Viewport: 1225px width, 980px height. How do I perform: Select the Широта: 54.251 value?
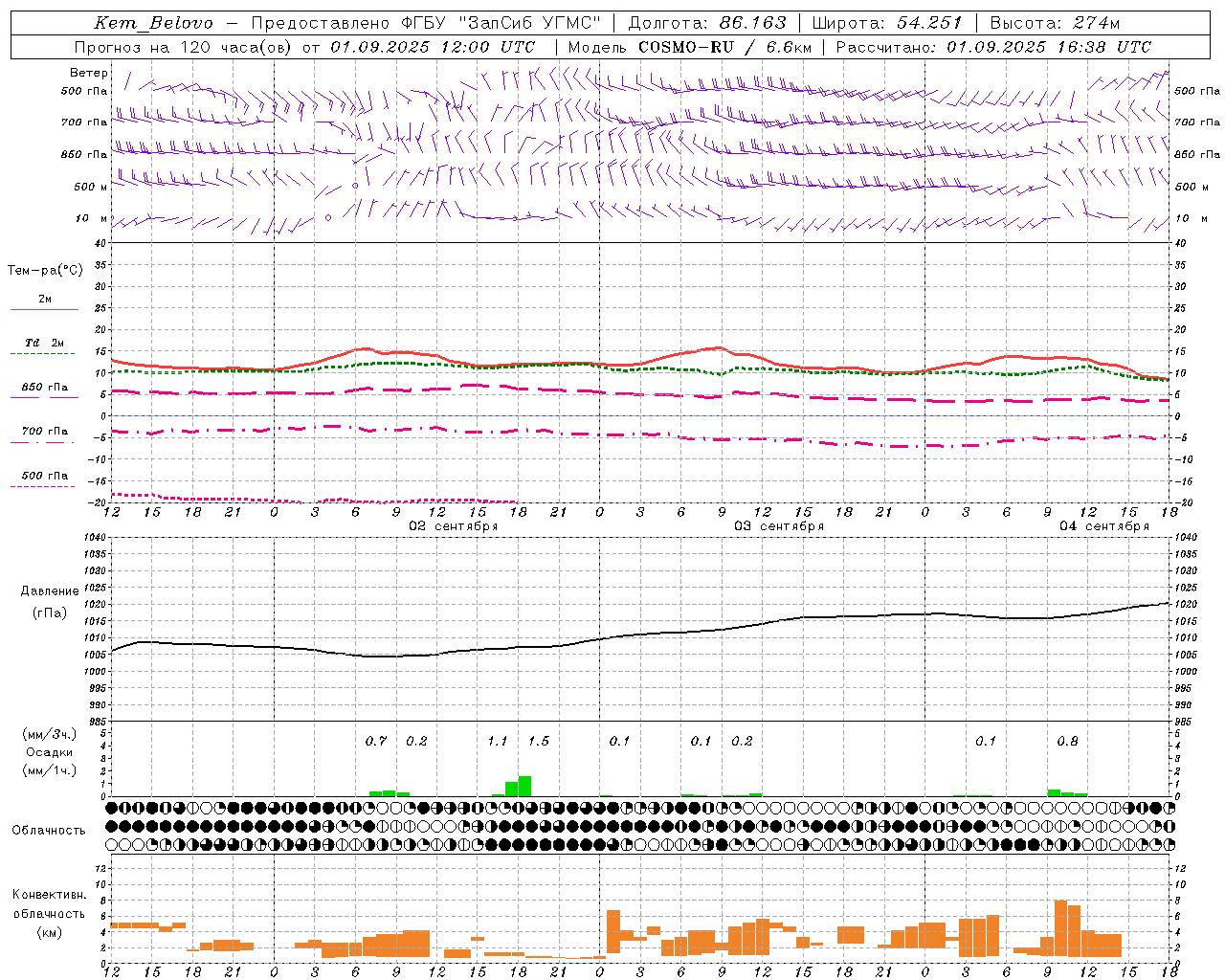[887, 23]
